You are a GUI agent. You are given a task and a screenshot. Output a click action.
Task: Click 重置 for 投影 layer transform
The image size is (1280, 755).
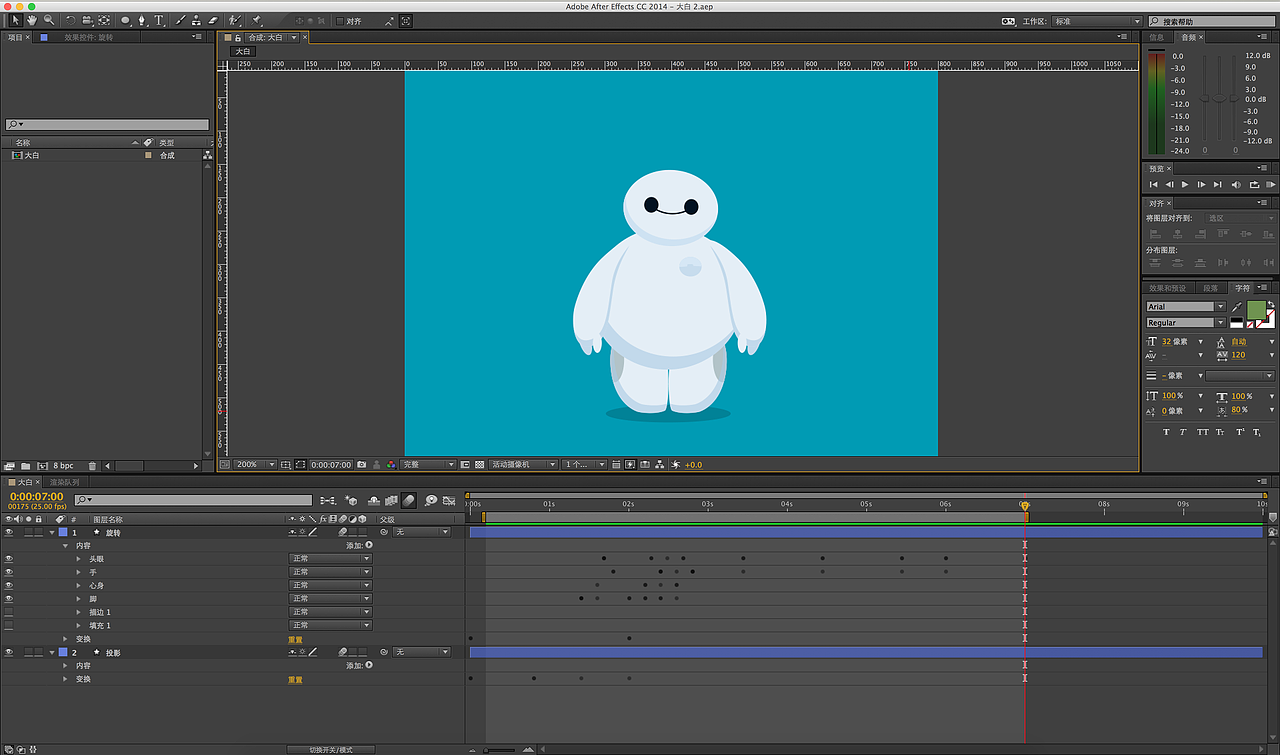295,679
